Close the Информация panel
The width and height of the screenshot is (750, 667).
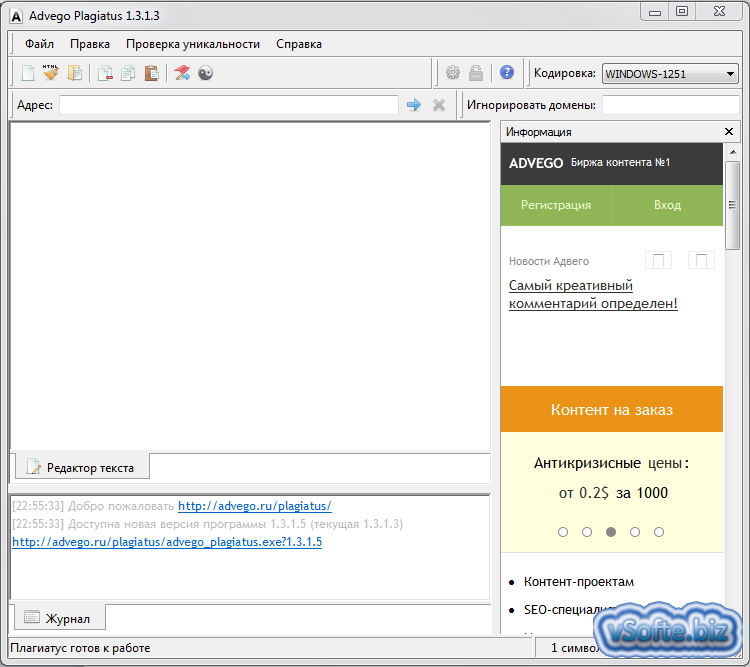click(729, 132)
